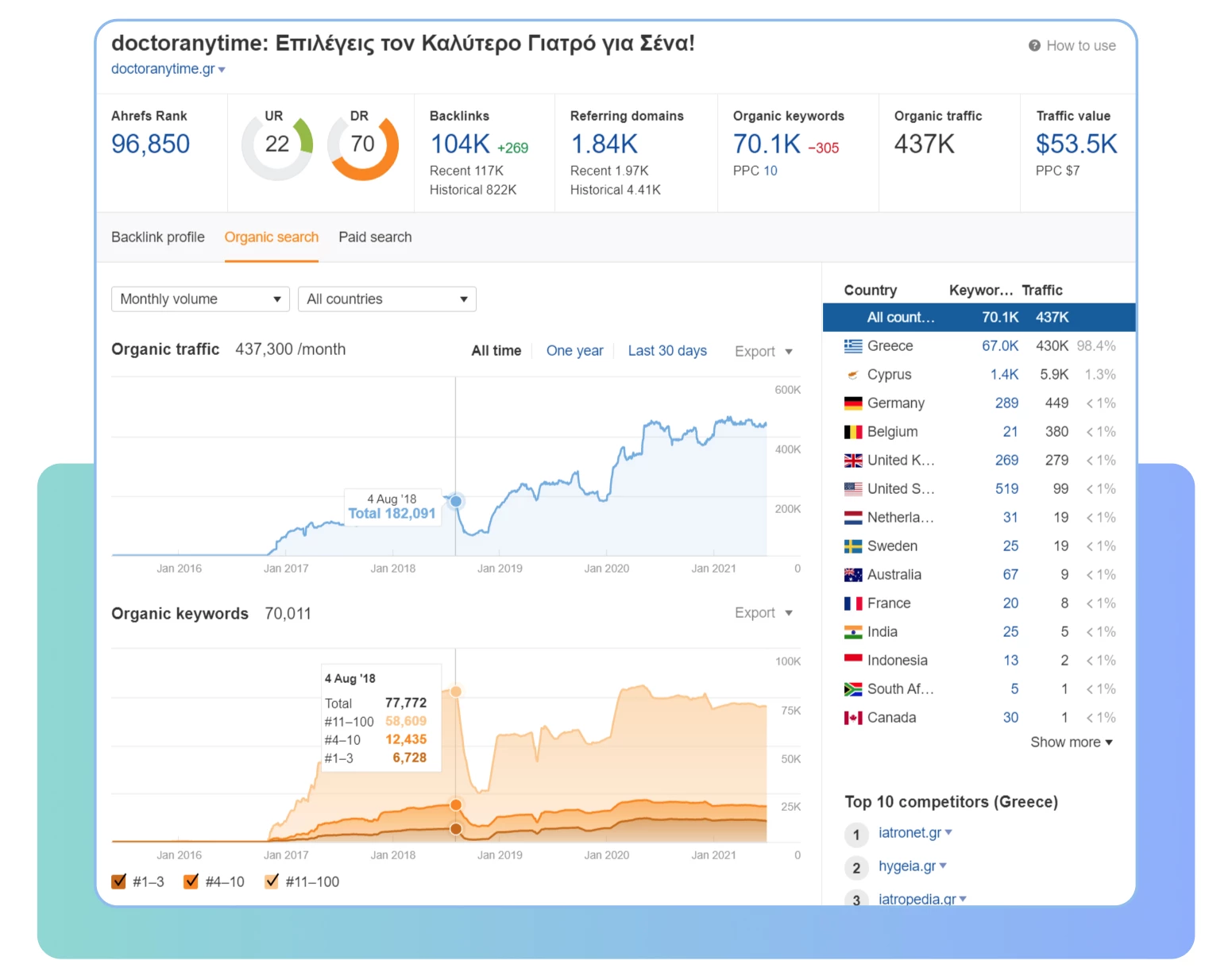Expand Show more countries
Screen dimensions: 1232x972
click(x=1072, y=742)
